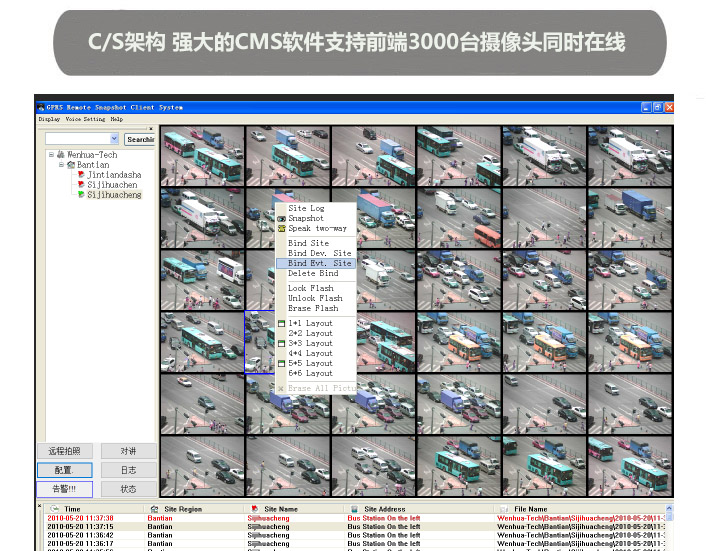Select the 3*3 Layout grid icon
706x551 pixels.
[281, 344]
